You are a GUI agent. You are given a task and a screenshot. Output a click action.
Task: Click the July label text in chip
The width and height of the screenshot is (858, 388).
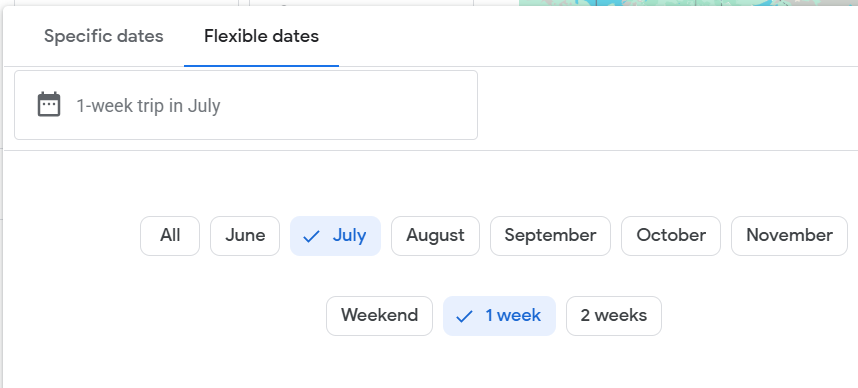pyautogui.click(x=349, y=236)
